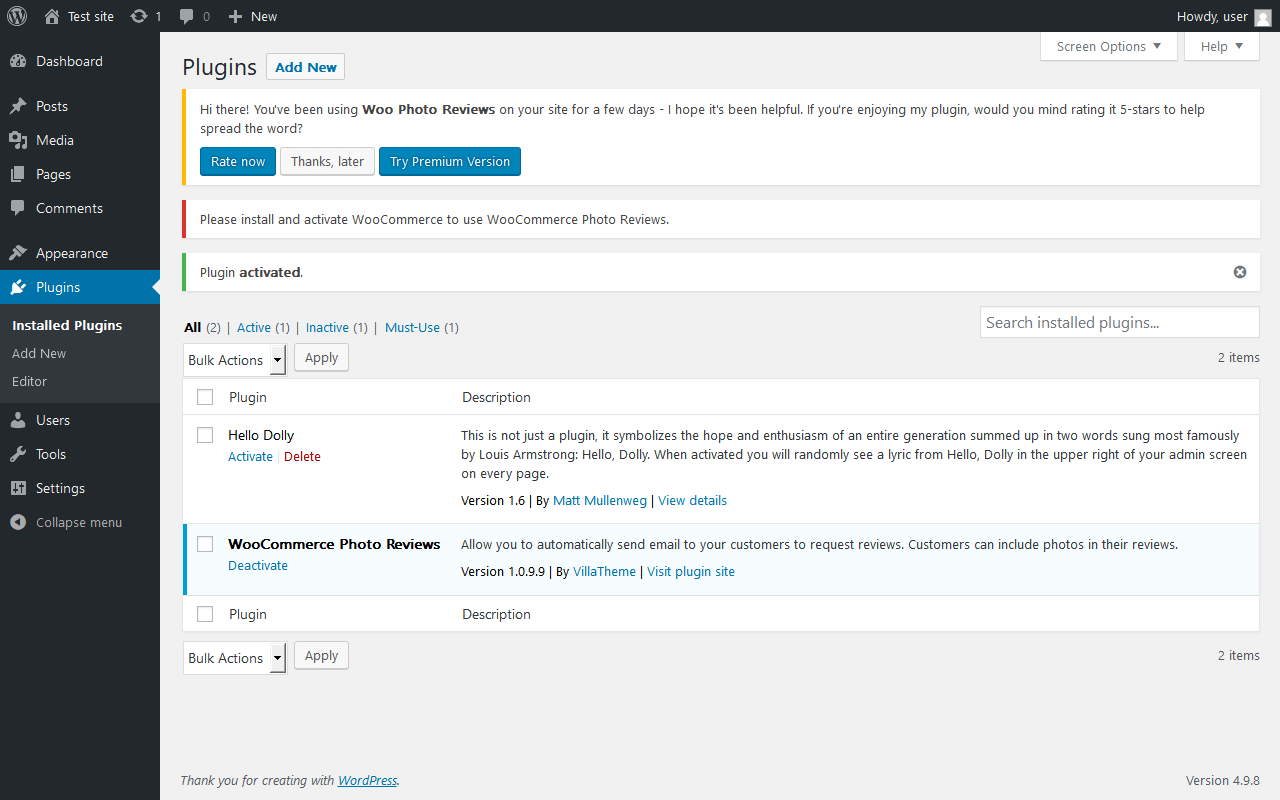Screen dimensions: 1280x800
Task: Click the Users icon in sidebar
Action: (18, 420)
